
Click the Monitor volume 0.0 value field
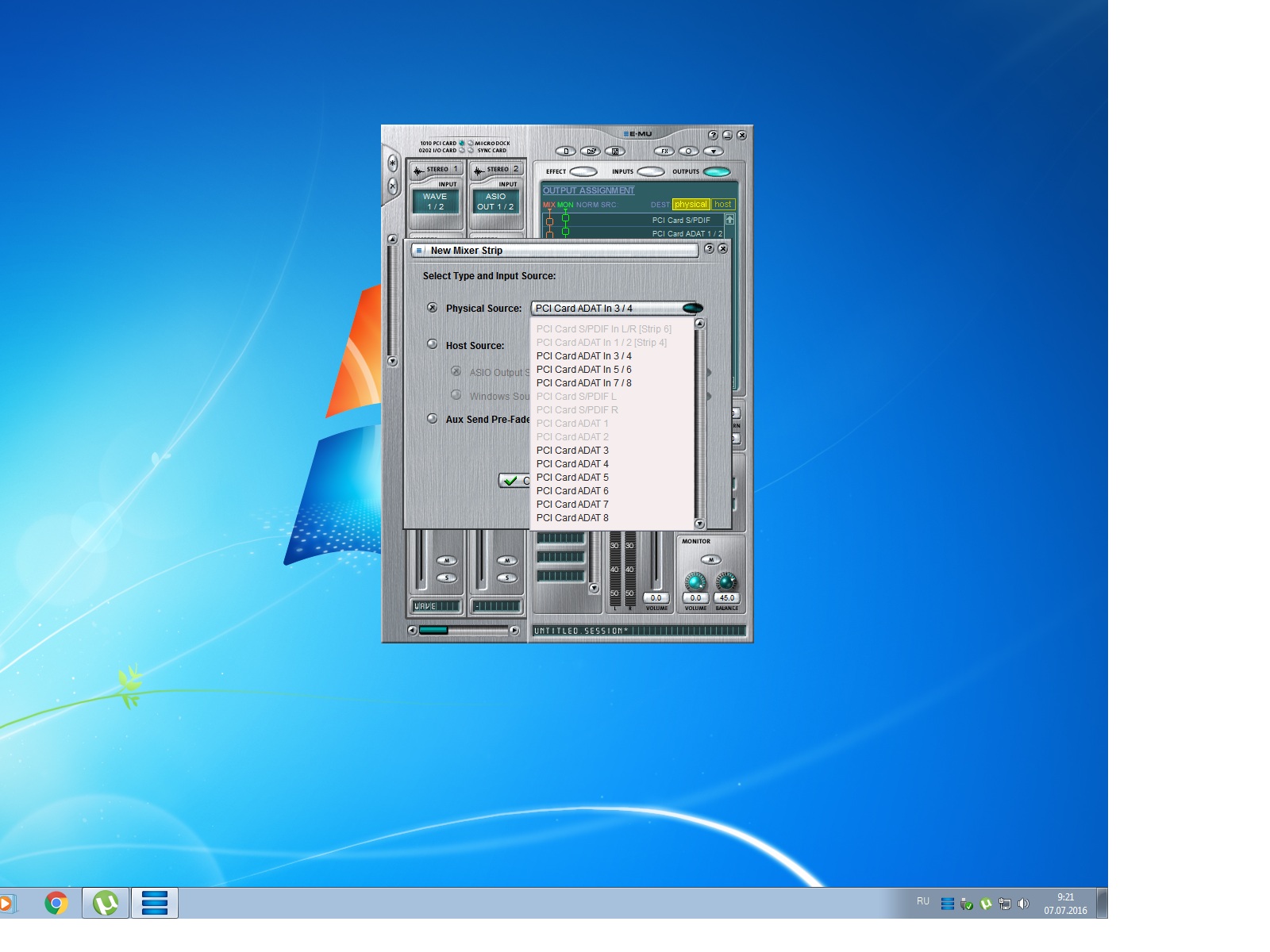(695, 598)
